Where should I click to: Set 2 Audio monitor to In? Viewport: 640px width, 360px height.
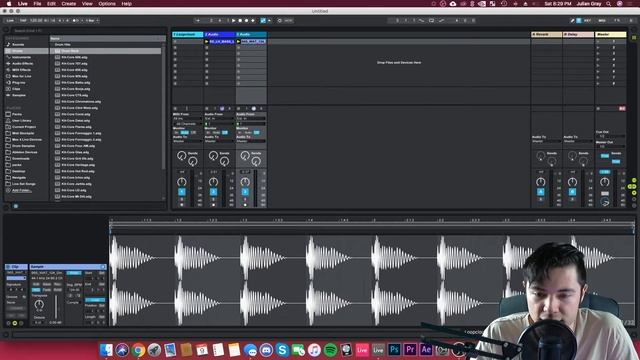pos(208,133)
